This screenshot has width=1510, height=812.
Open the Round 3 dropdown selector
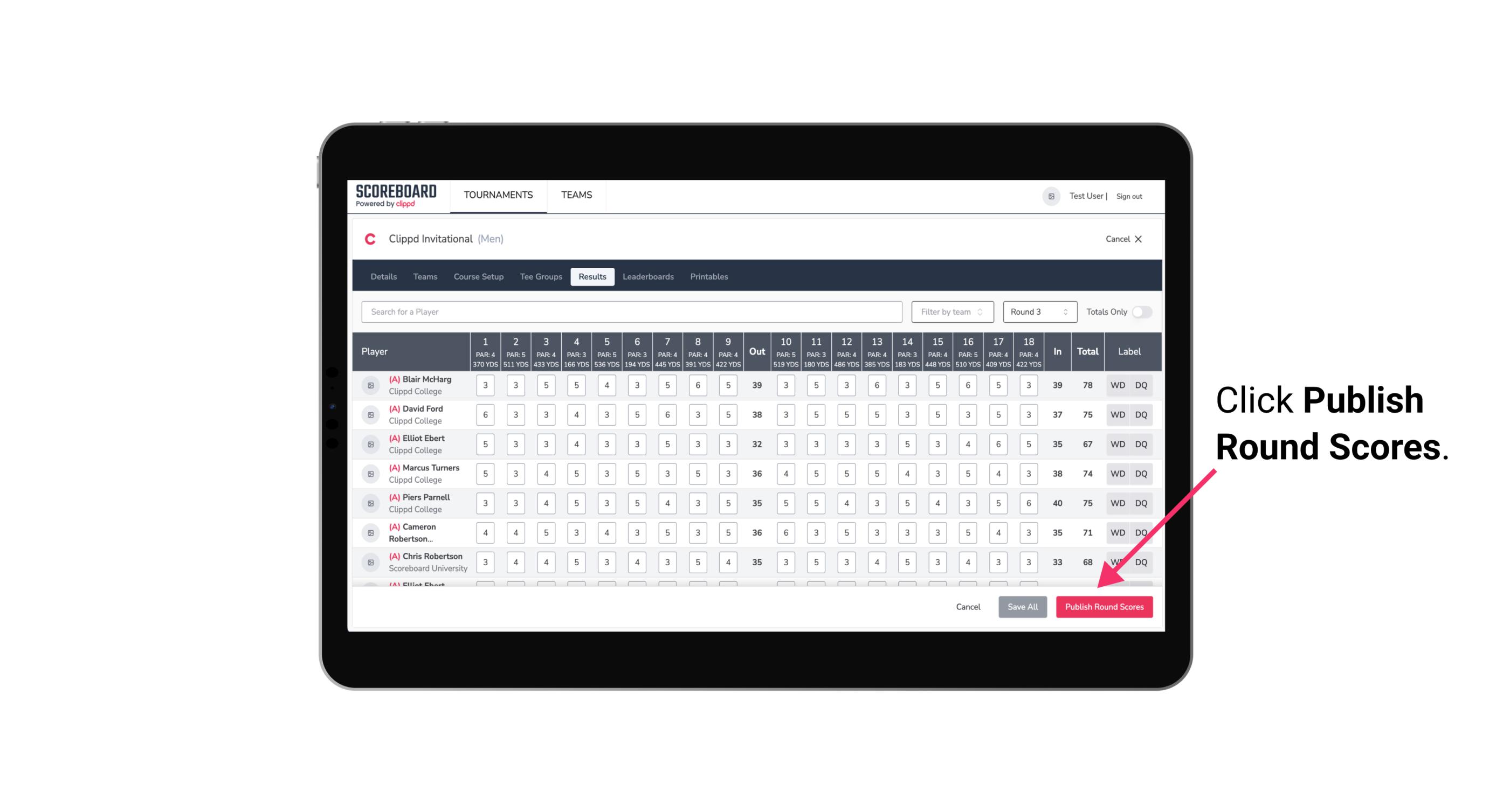[1038, 312]
